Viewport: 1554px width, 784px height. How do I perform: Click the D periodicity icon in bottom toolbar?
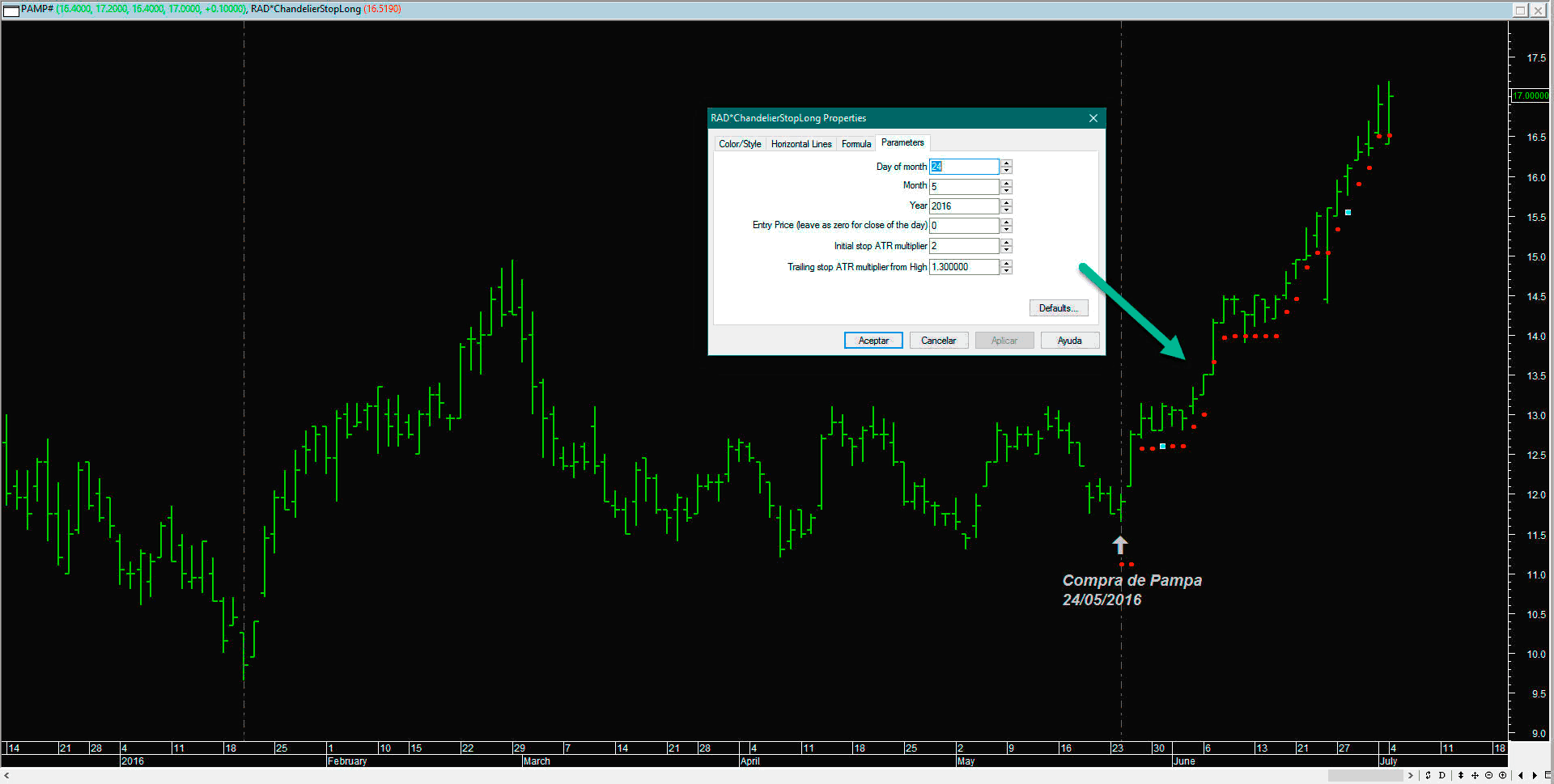[1441, 775]
